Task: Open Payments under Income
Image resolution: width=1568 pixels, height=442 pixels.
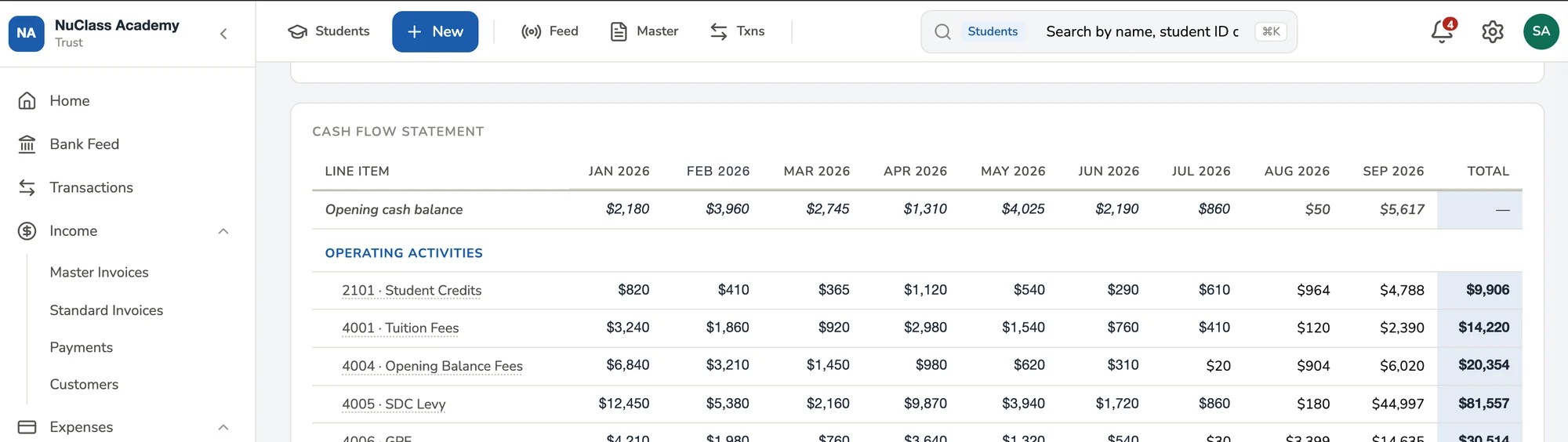Action: point(82,347)
